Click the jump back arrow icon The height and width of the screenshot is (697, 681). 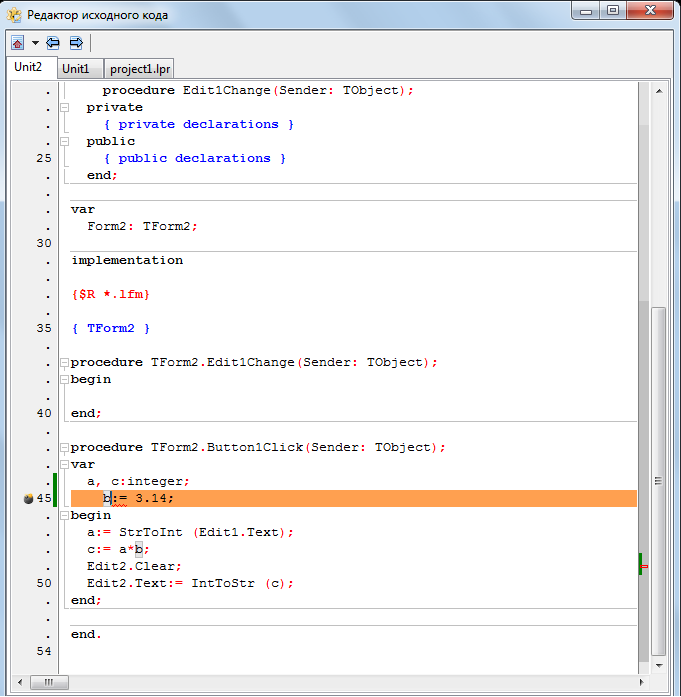pos(53,43)
